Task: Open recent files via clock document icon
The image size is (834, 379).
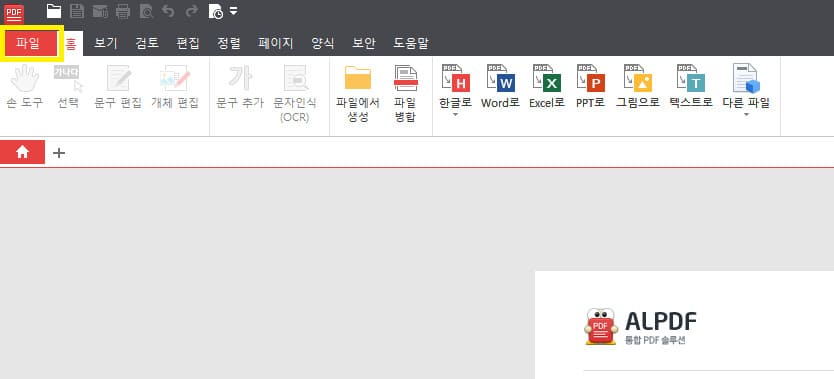Action: pyautogui.click(x=216, y=11)
